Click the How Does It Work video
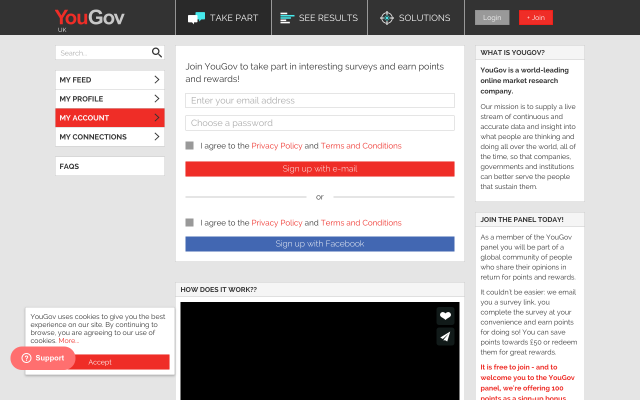This screenshot has width=640, height=400. [320, 351]
